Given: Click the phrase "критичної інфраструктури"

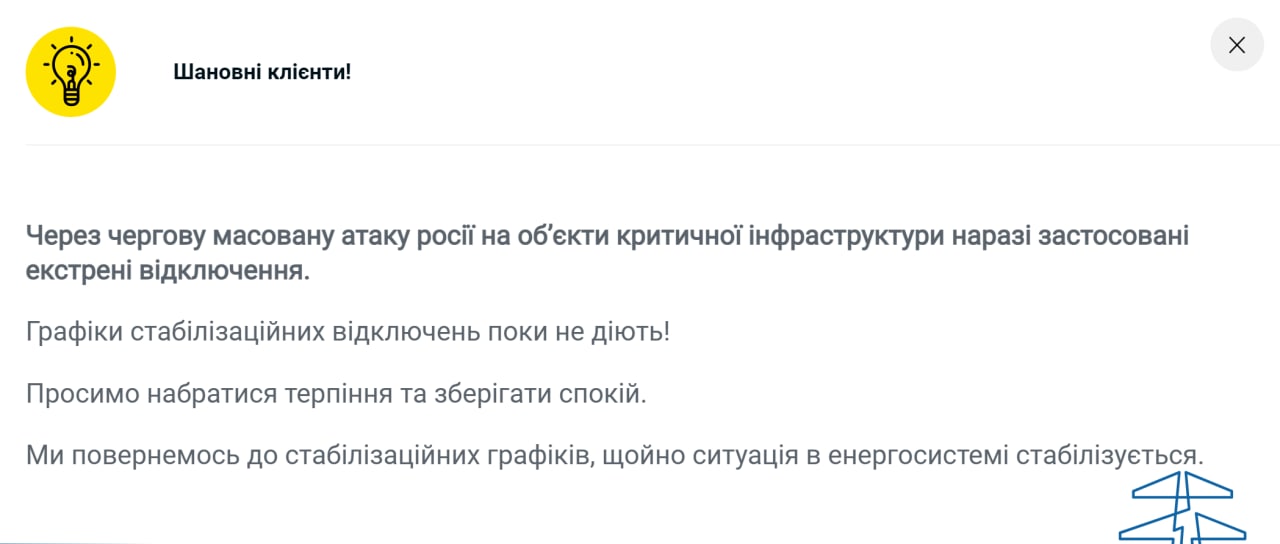Looking at the screenshot, I should coord(768,236).
